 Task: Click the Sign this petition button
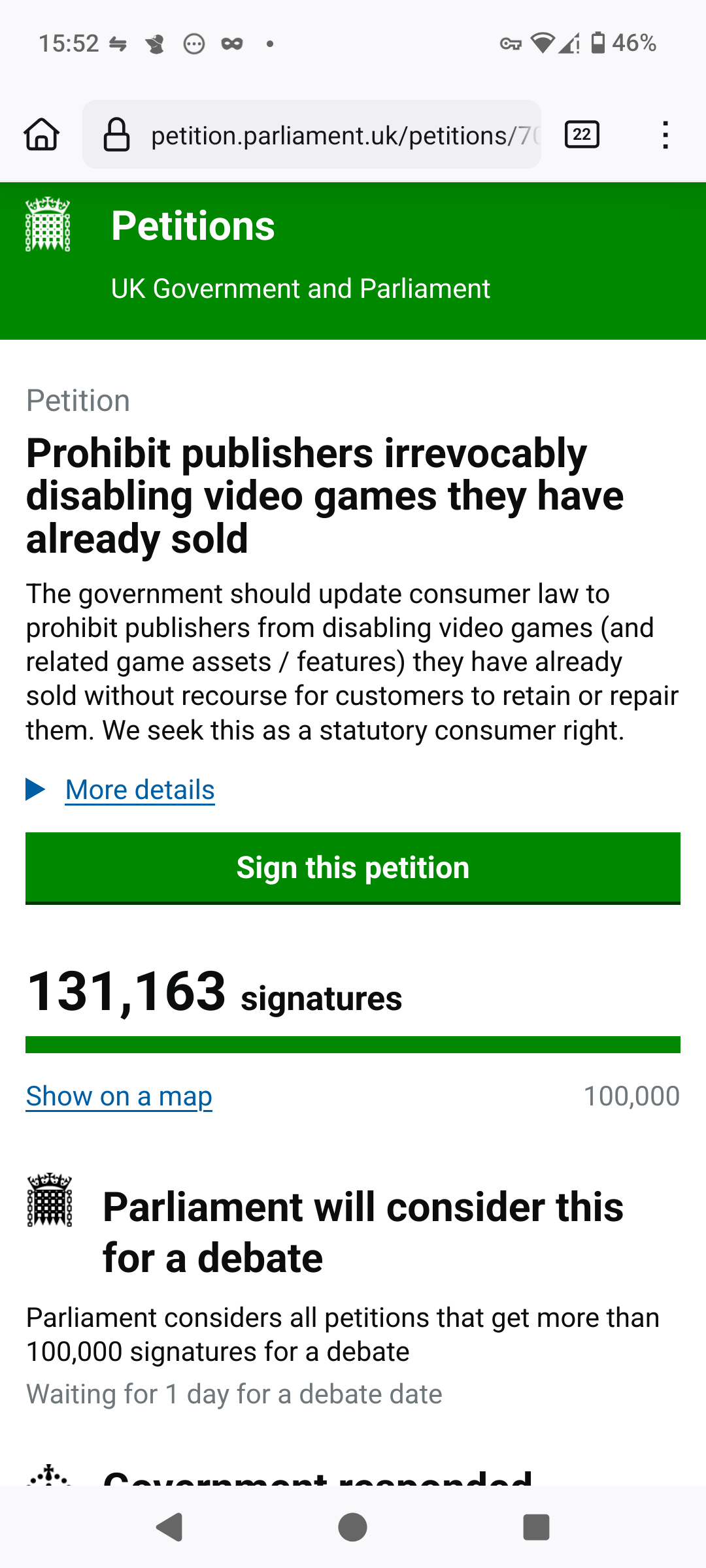click(353, 868)
